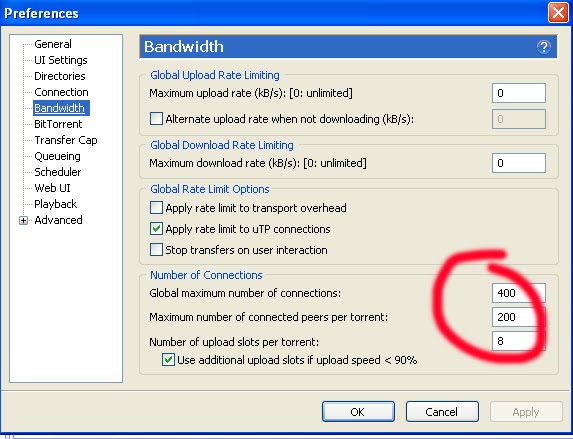Screen dimensions: 573x439
Task: Click the maximum download rate field
Action: [519, 163]
